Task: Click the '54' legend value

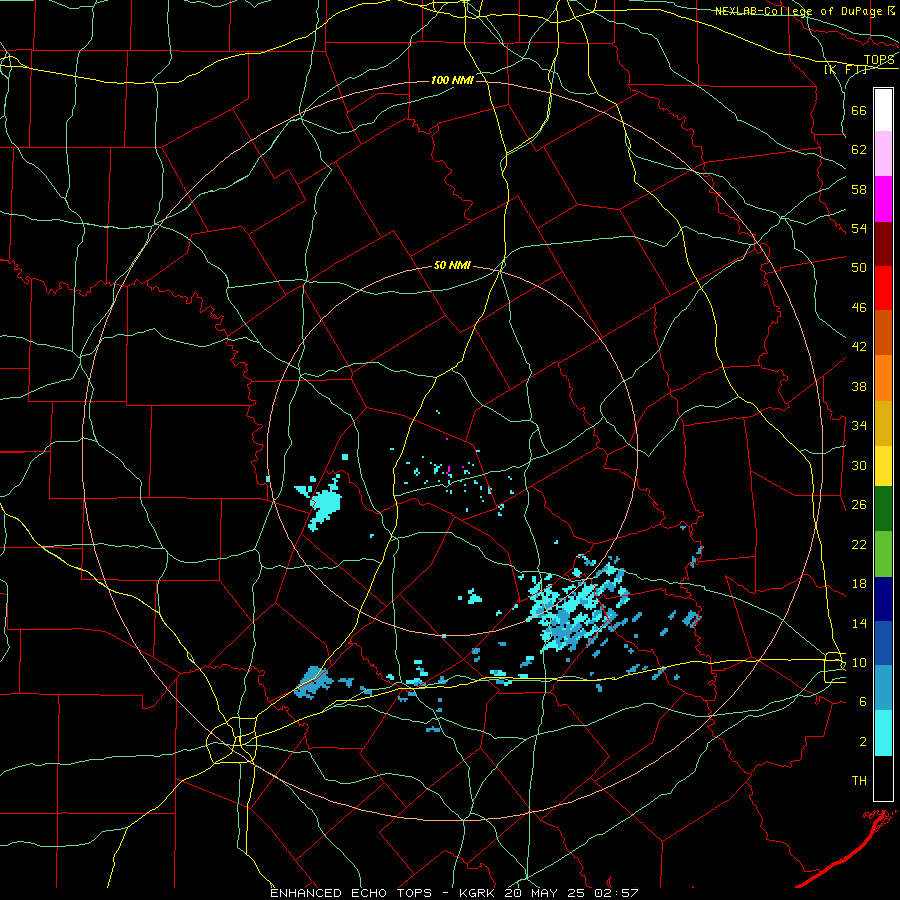Action: click(x=859, y=228)
